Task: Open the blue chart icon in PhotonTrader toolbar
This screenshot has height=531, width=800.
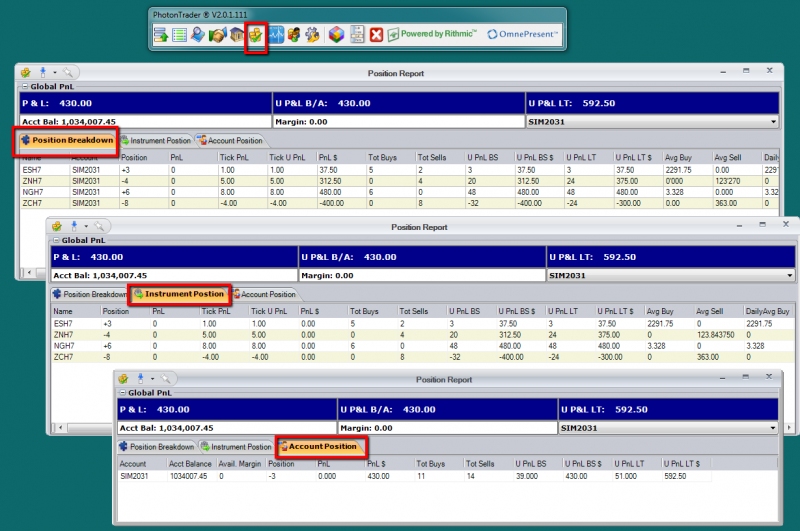Action: point(276,35)
